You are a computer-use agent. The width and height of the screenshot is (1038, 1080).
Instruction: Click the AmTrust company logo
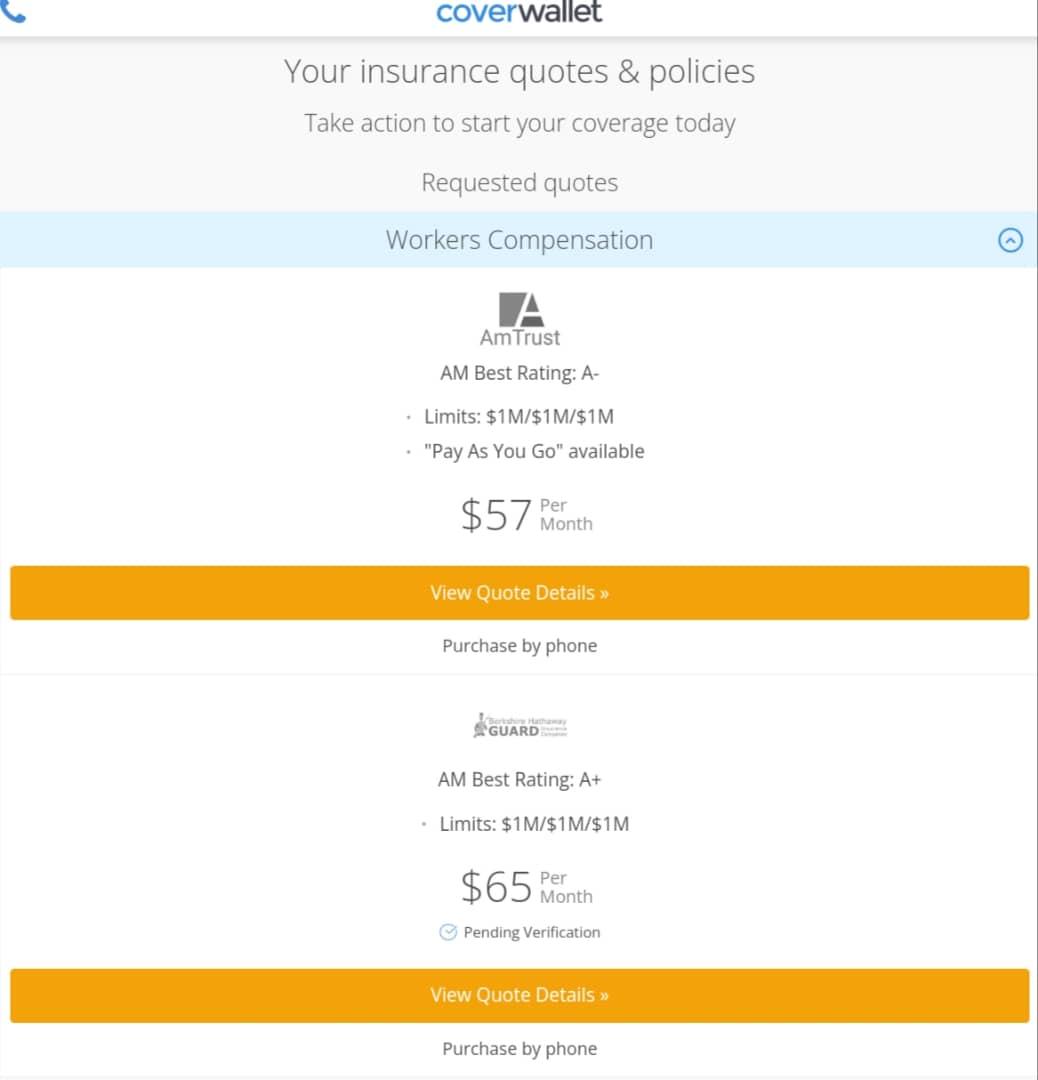pos(520,319)
